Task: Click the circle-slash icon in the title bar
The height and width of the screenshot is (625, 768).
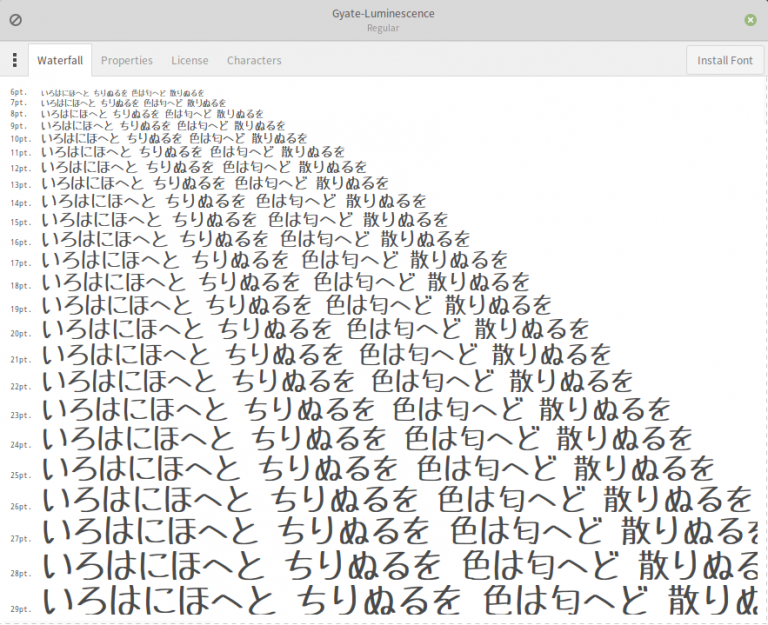Action: 15,19
